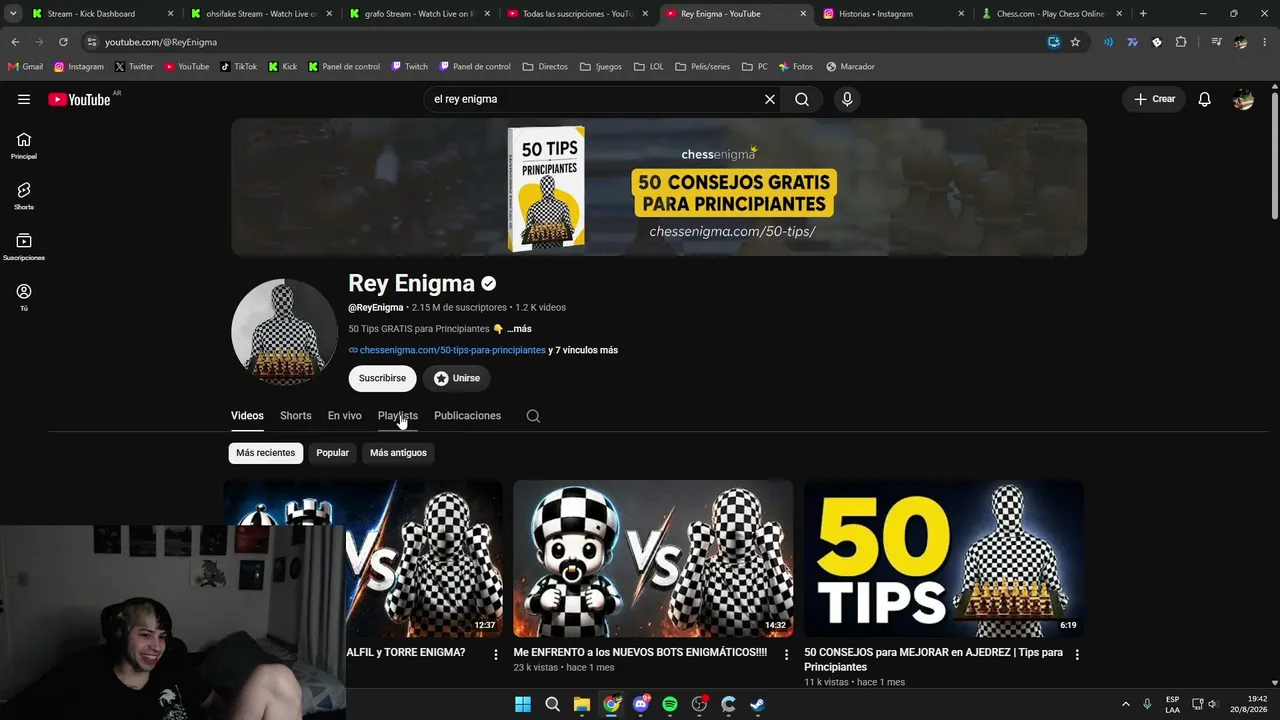
Task: Open Steam from the taskbar
Action: coord(758,704)
